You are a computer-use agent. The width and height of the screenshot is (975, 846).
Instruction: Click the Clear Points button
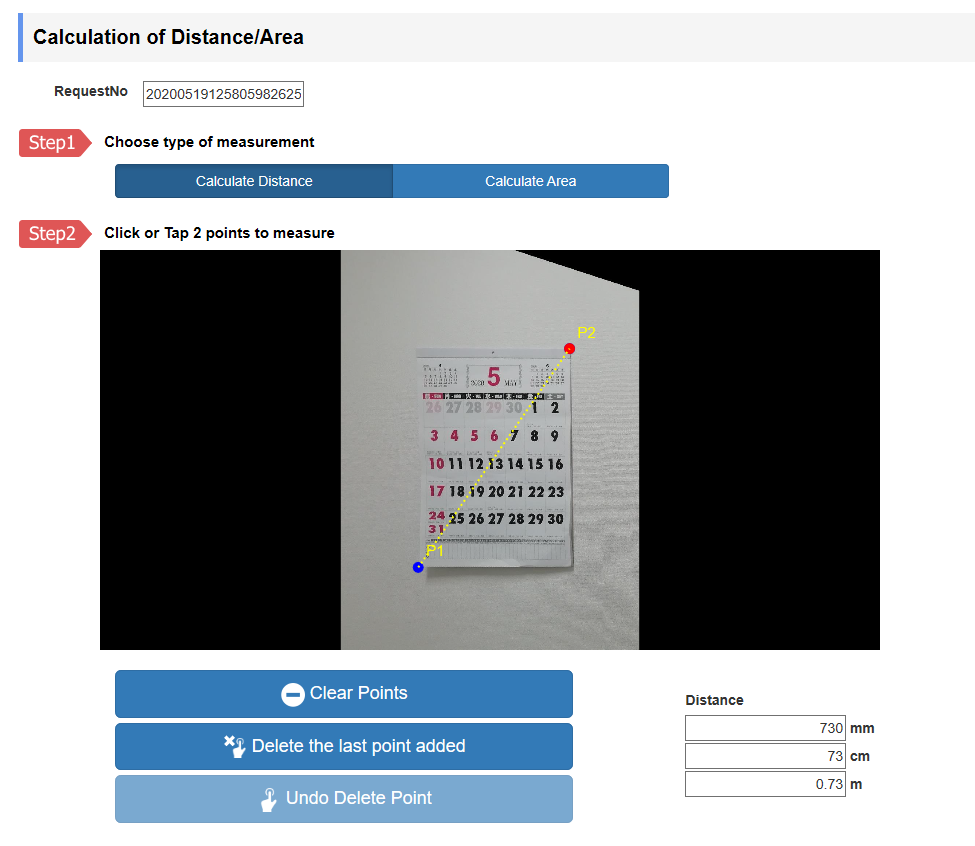click(344, 694)
